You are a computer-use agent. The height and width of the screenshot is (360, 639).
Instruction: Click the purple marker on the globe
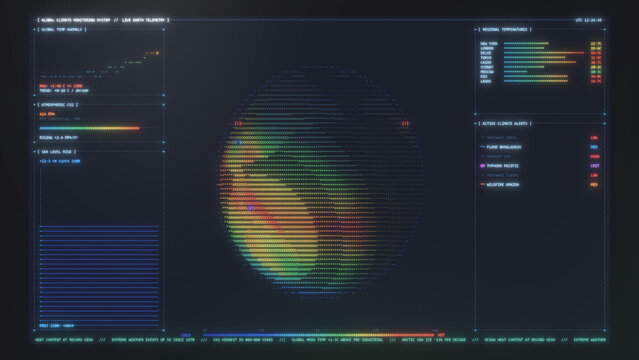pos(251,208)
